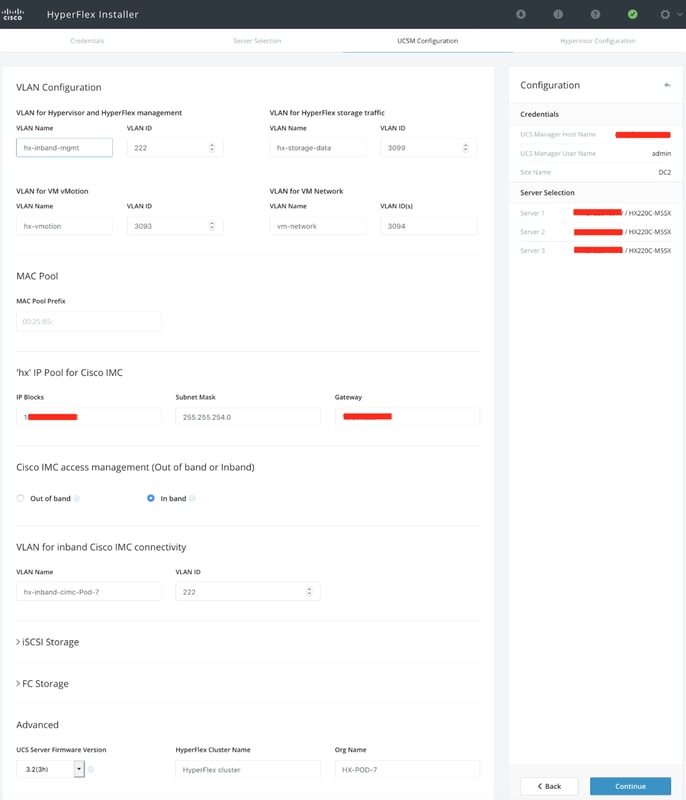Click the Site Name DC2 value
Screen dimensions: 686x800
(665, 172)
